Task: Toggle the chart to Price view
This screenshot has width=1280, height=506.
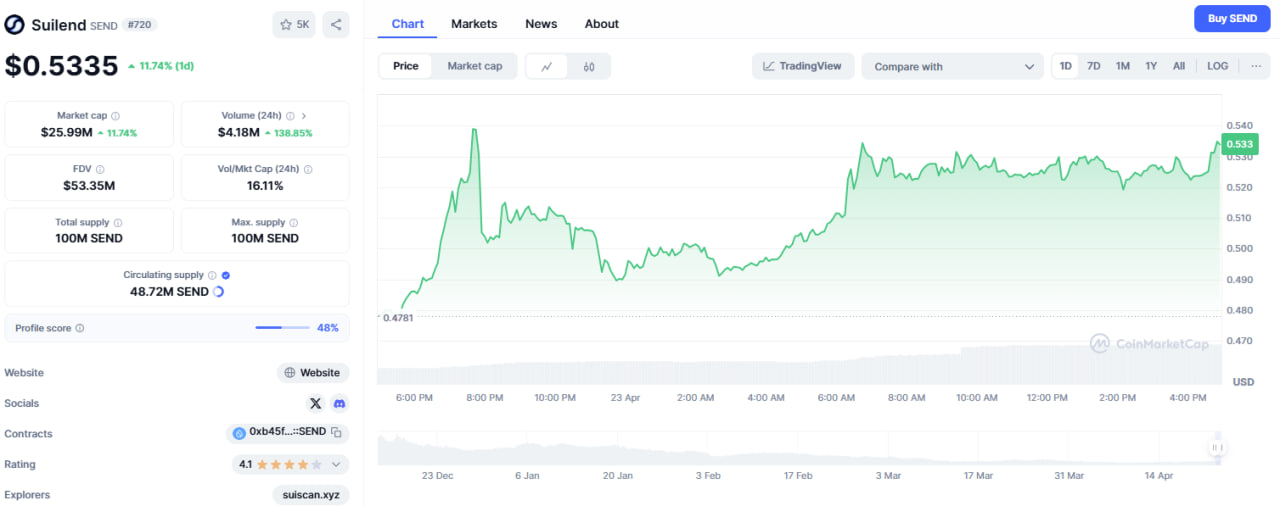Action: pos(406,66)
